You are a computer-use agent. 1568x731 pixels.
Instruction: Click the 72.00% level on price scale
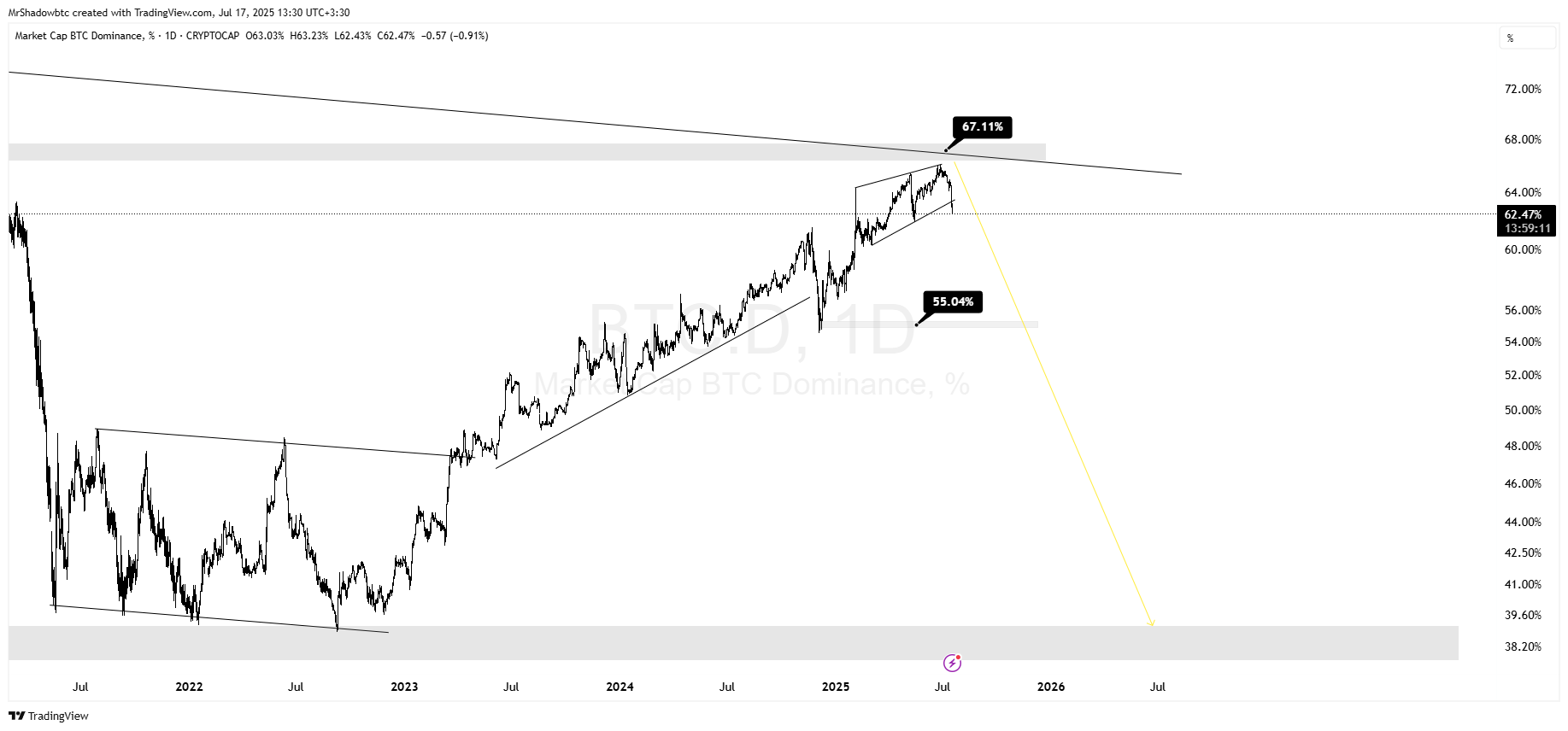1523,89
